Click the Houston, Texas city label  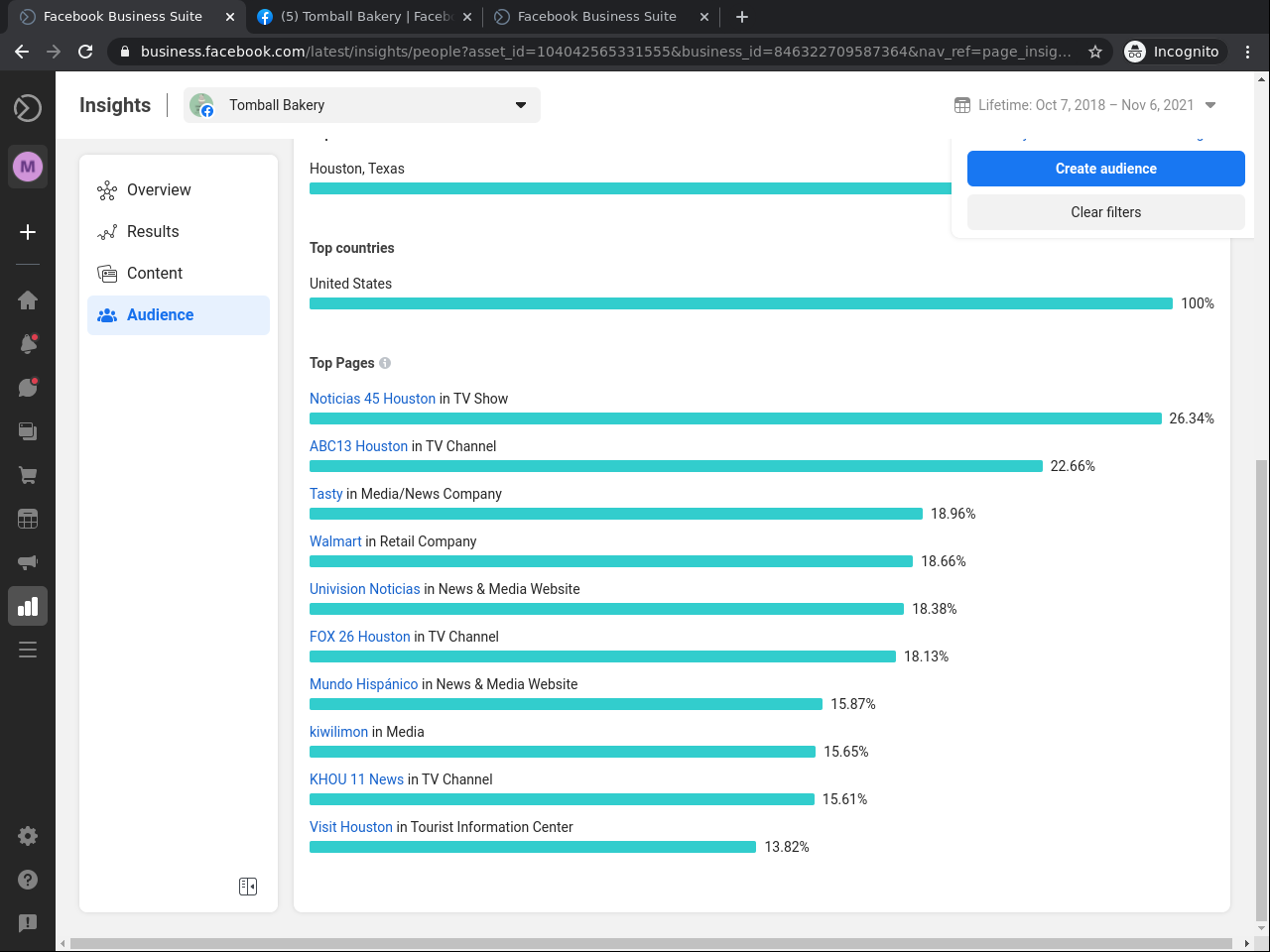pyautogui.click(x=356, y=169)
